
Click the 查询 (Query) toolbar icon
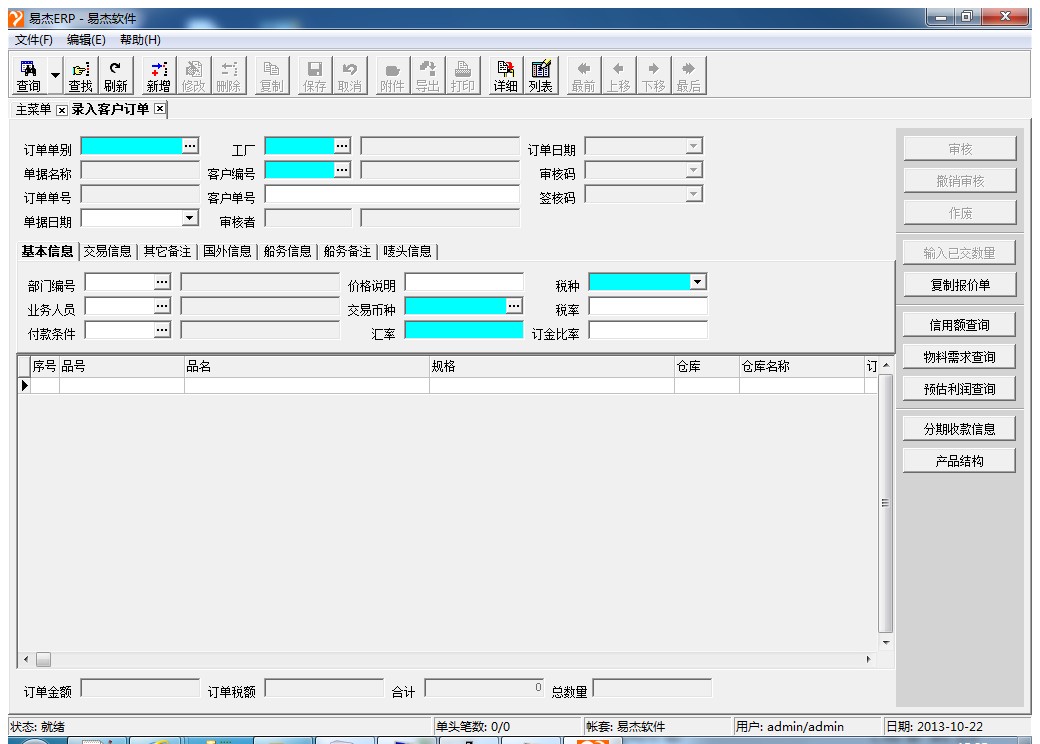point(28,76)
